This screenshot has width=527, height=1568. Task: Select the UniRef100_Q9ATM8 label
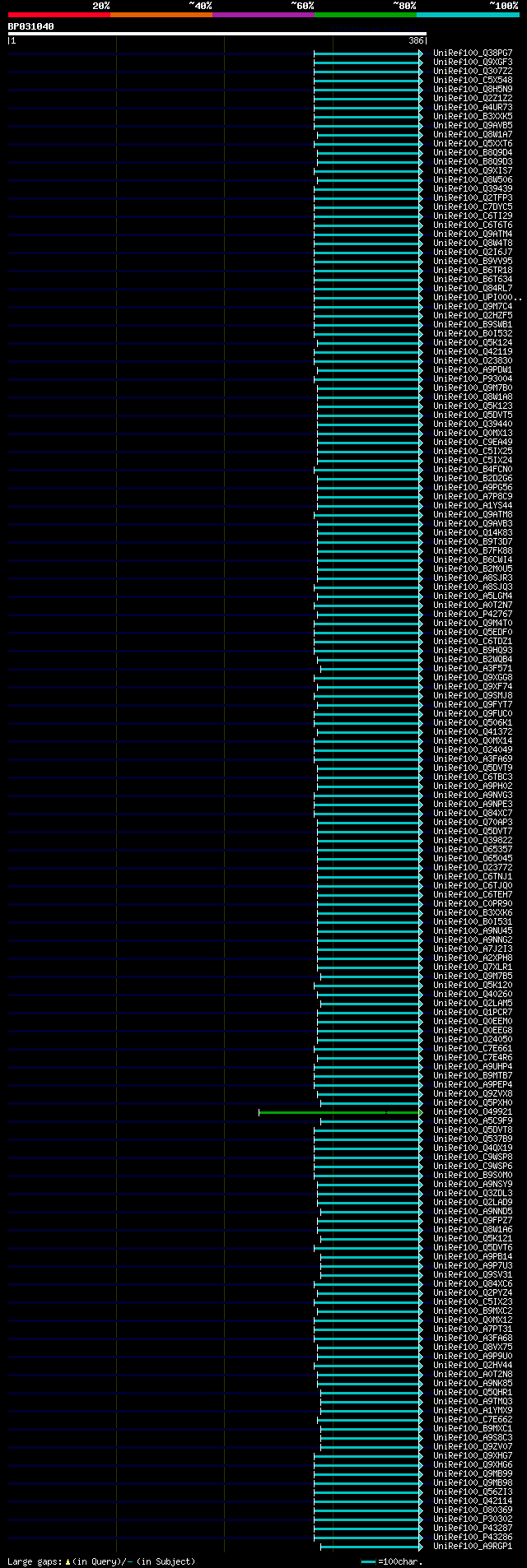click(473, 514)
